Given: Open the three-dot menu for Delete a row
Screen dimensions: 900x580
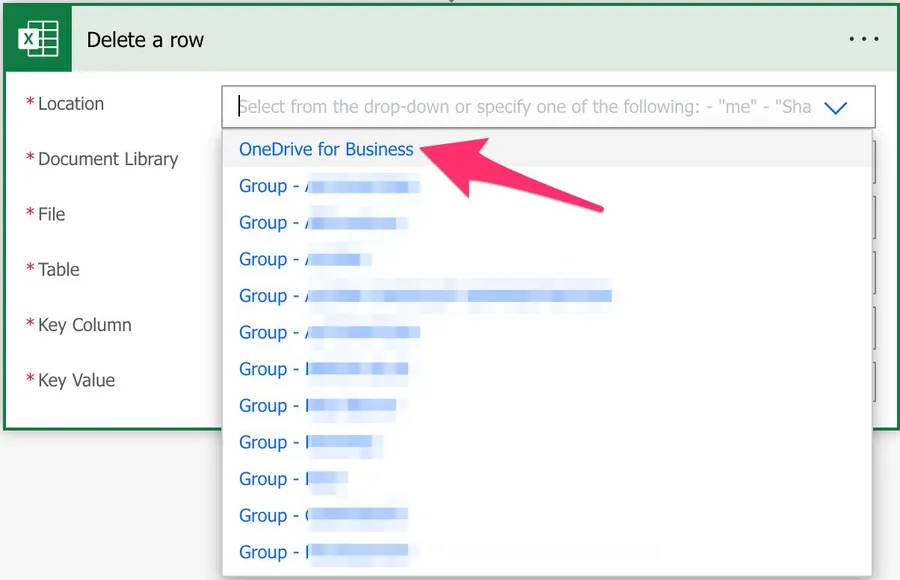Looking at the screenshot, I should click(862, 40).
